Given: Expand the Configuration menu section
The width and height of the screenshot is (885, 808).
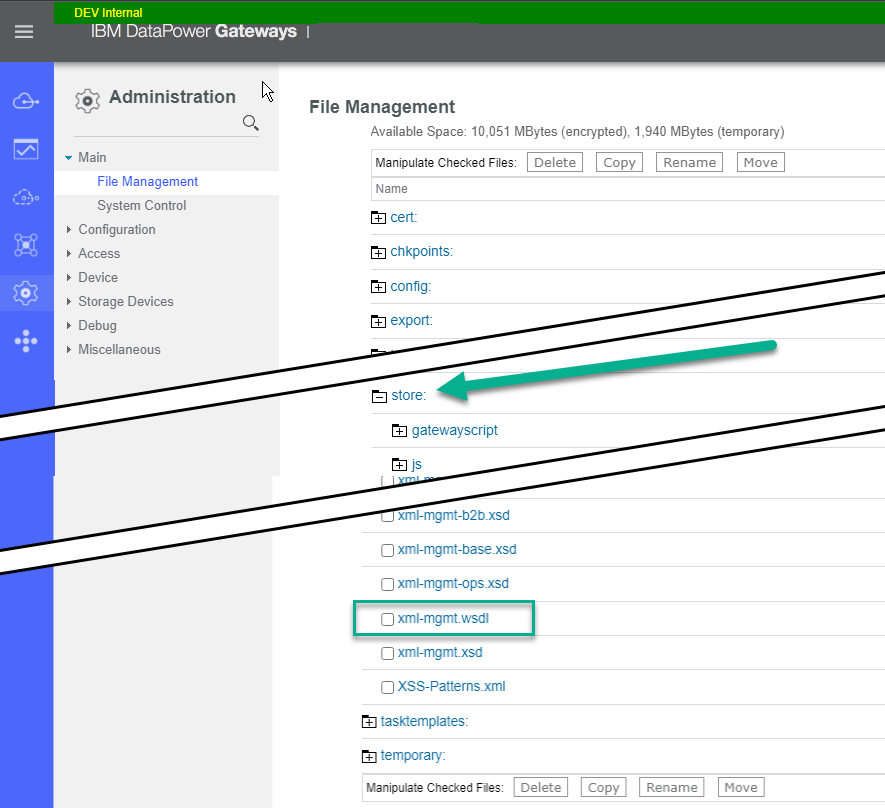Looking at the screenshot, I should click(x=116, y=229).
